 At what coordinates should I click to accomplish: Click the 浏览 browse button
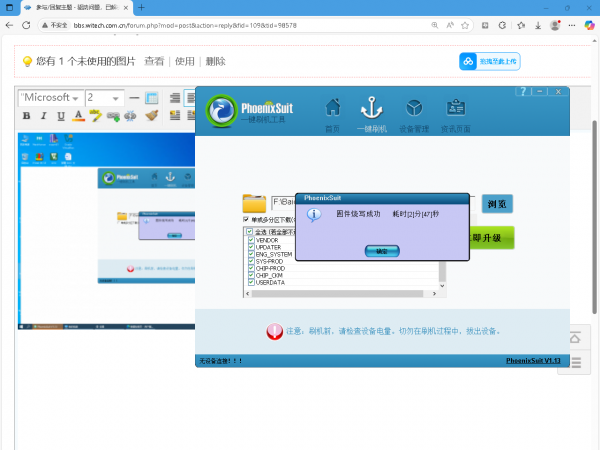click(496, 204)
